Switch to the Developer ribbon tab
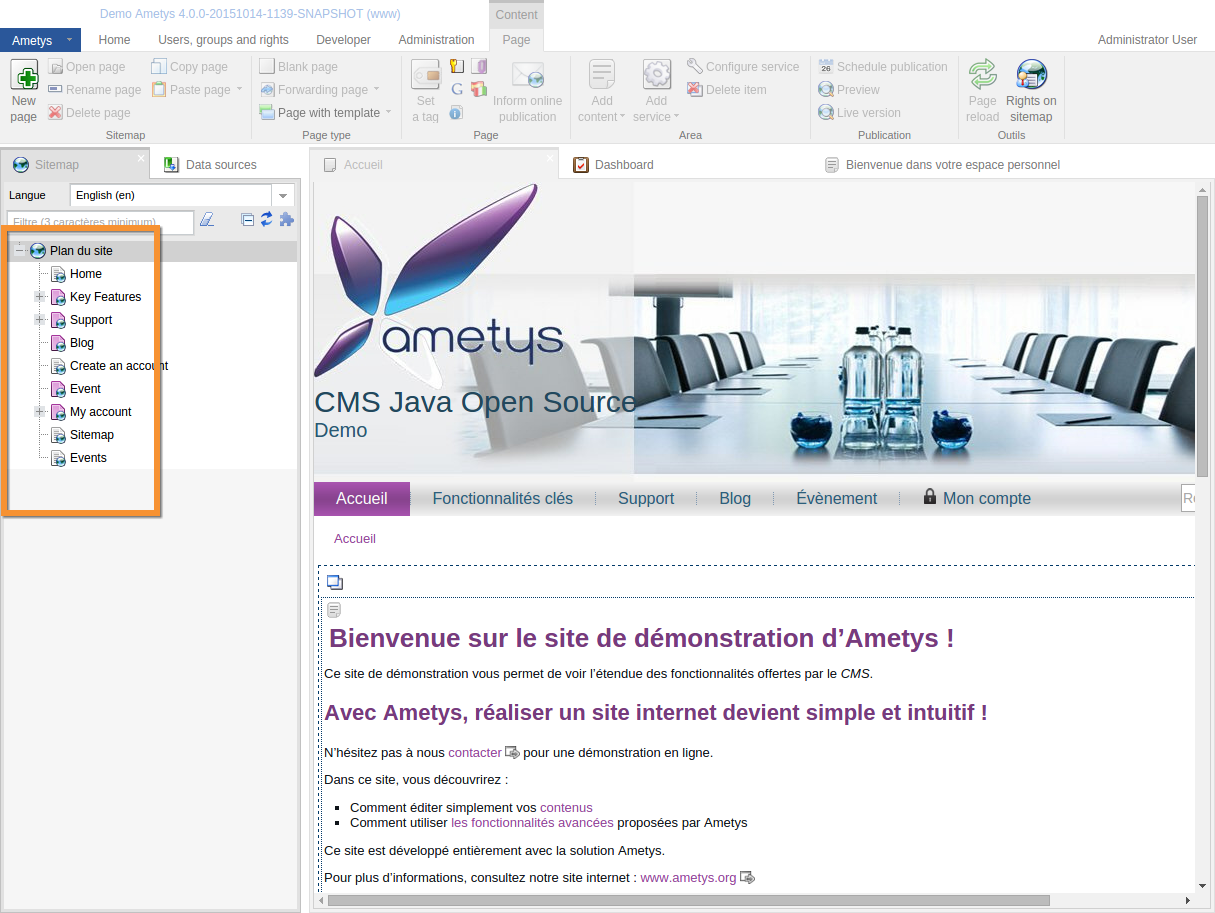This screenshot has width=1215, height=913. 343,40
